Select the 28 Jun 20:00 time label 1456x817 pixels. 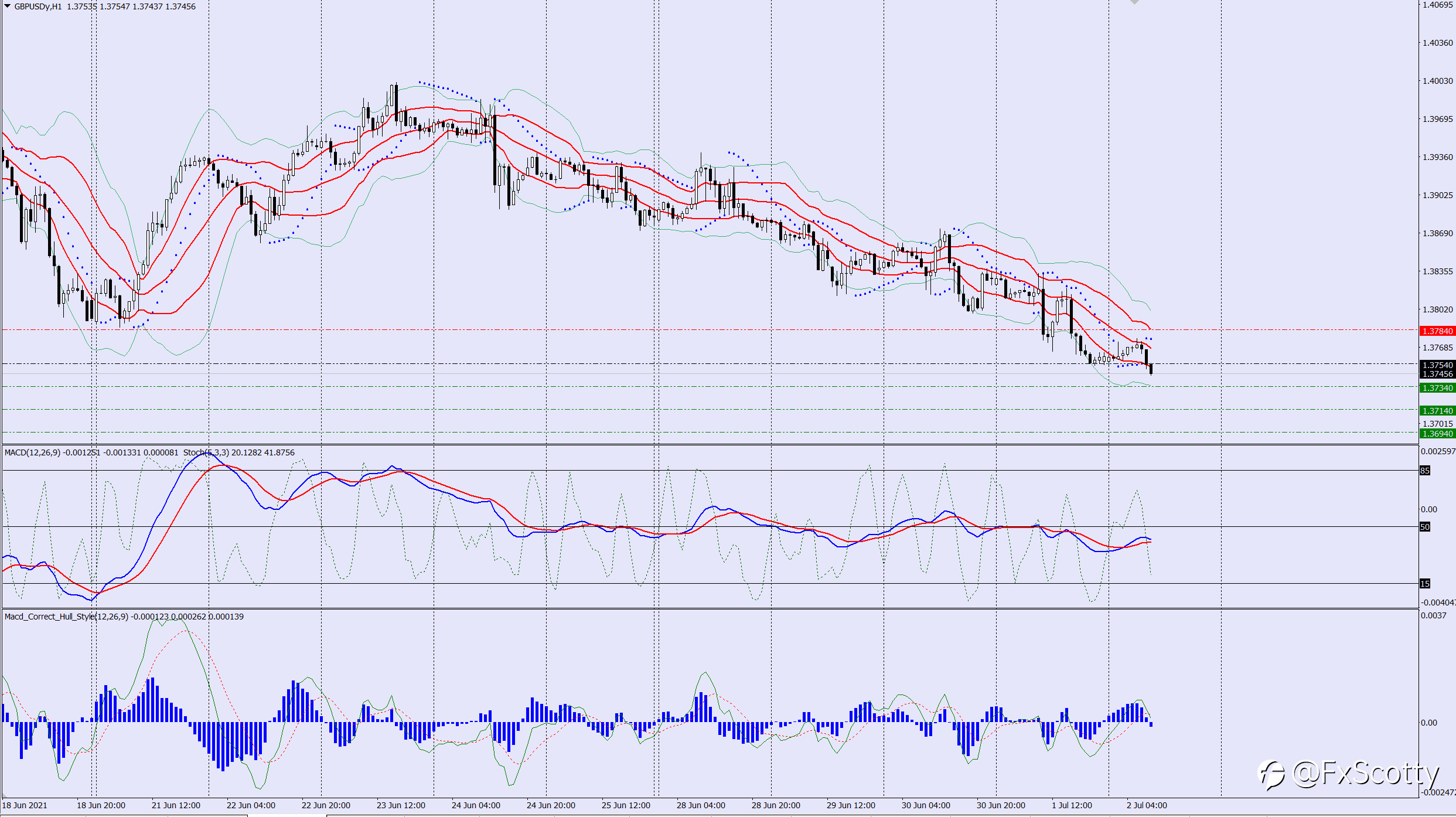click(x=776, y=805)
